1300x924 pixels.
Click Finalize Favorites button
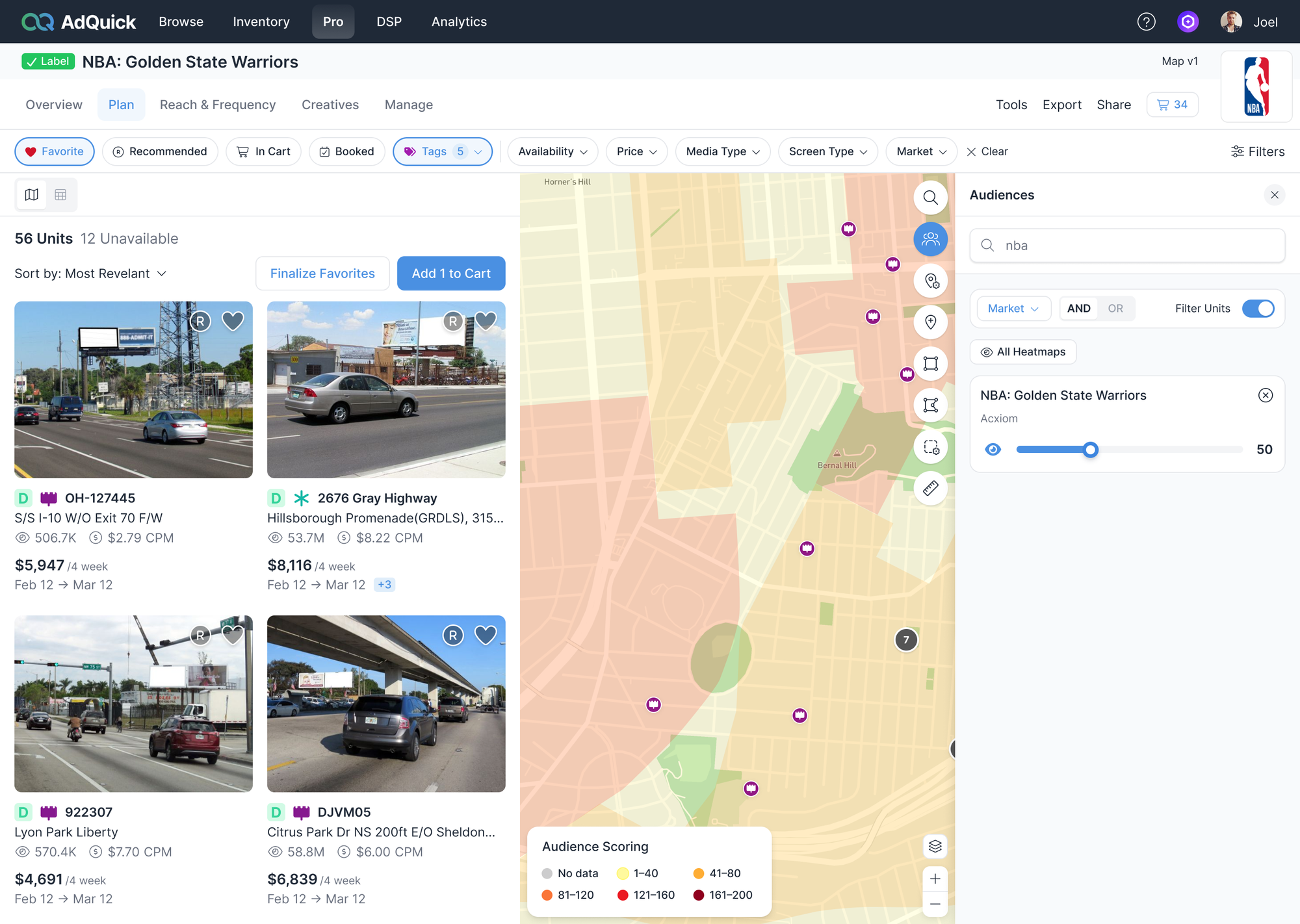(x=322, y=274)
